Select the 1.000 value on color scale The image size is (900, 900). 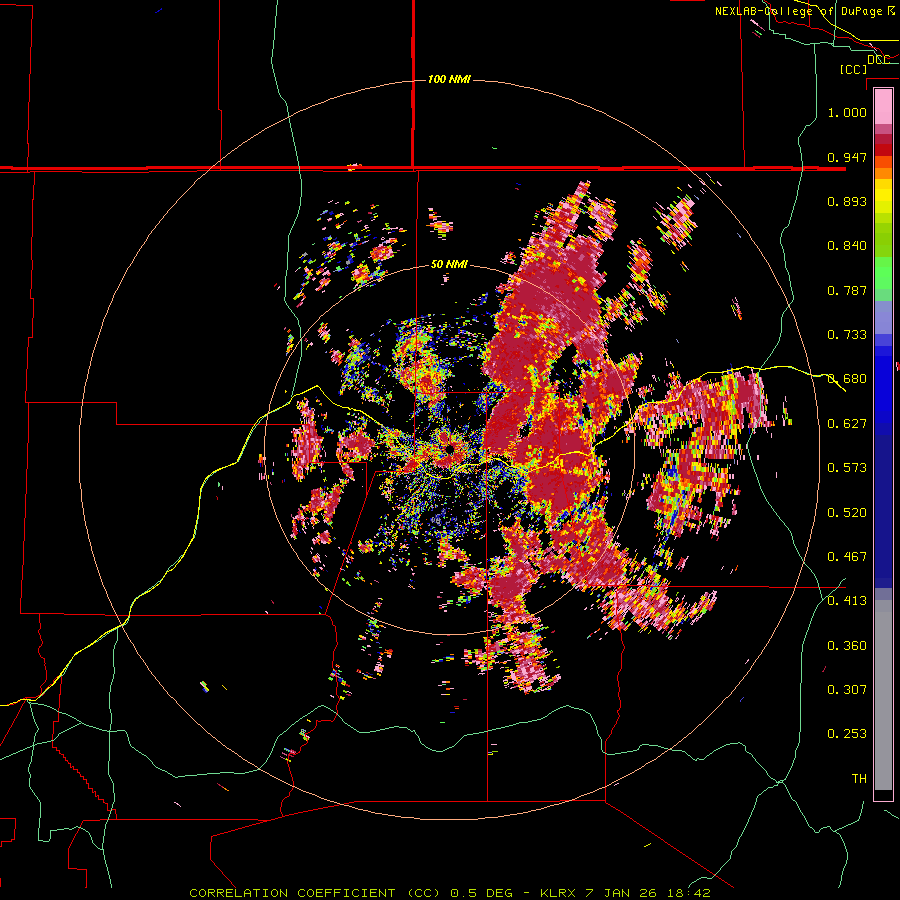point(847,112)
